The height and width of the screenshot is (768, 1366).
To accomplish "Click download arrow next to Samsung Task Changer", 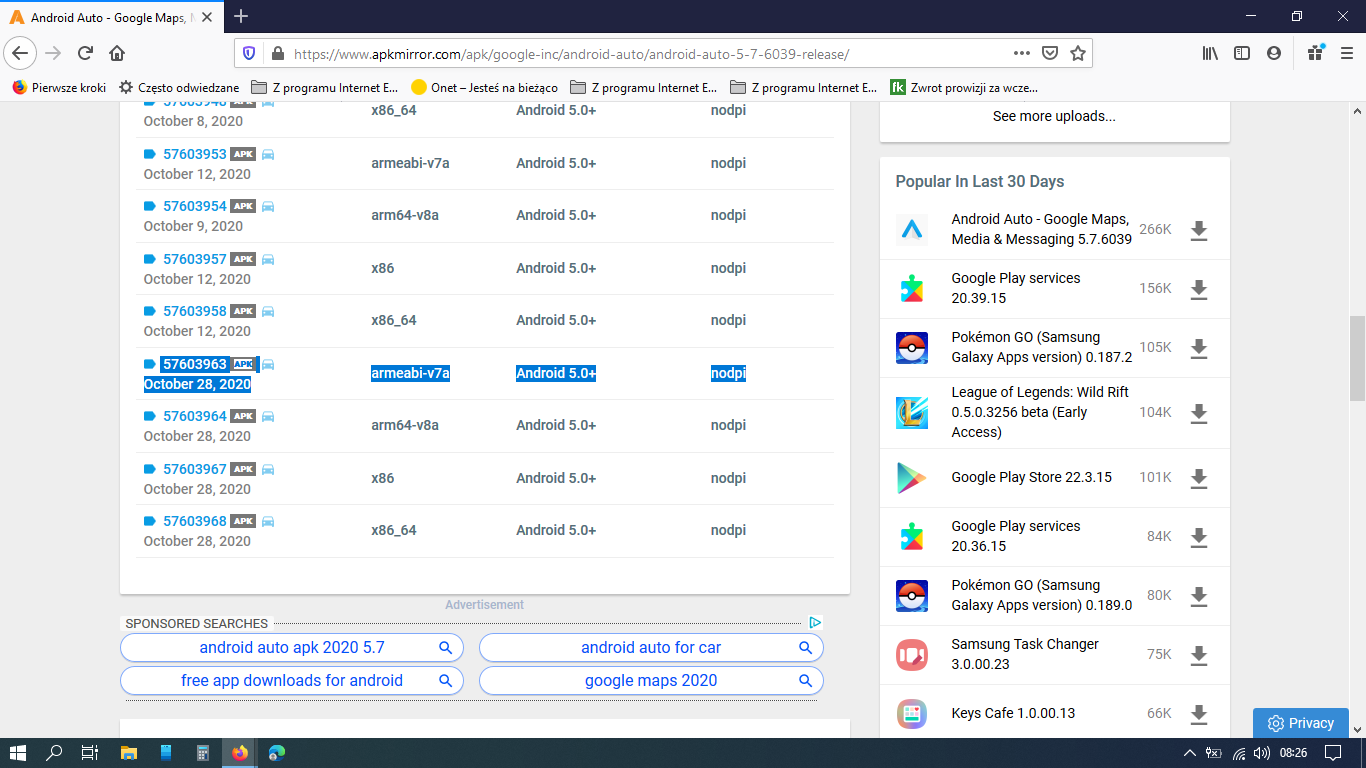I will [x=1199, y=656].
